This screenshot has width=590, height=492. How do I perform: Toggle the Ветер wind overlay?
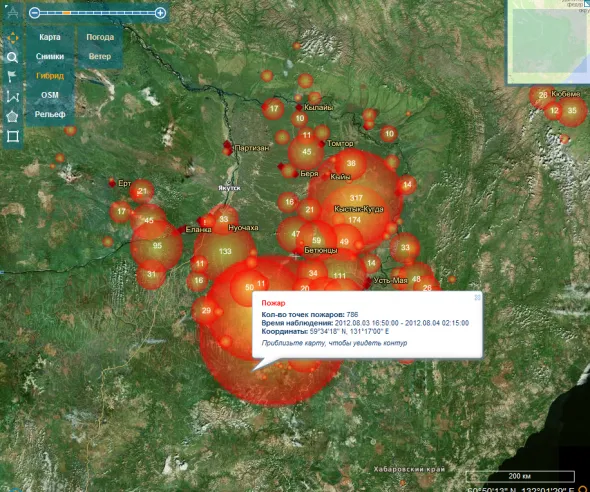tap(100, 56)
